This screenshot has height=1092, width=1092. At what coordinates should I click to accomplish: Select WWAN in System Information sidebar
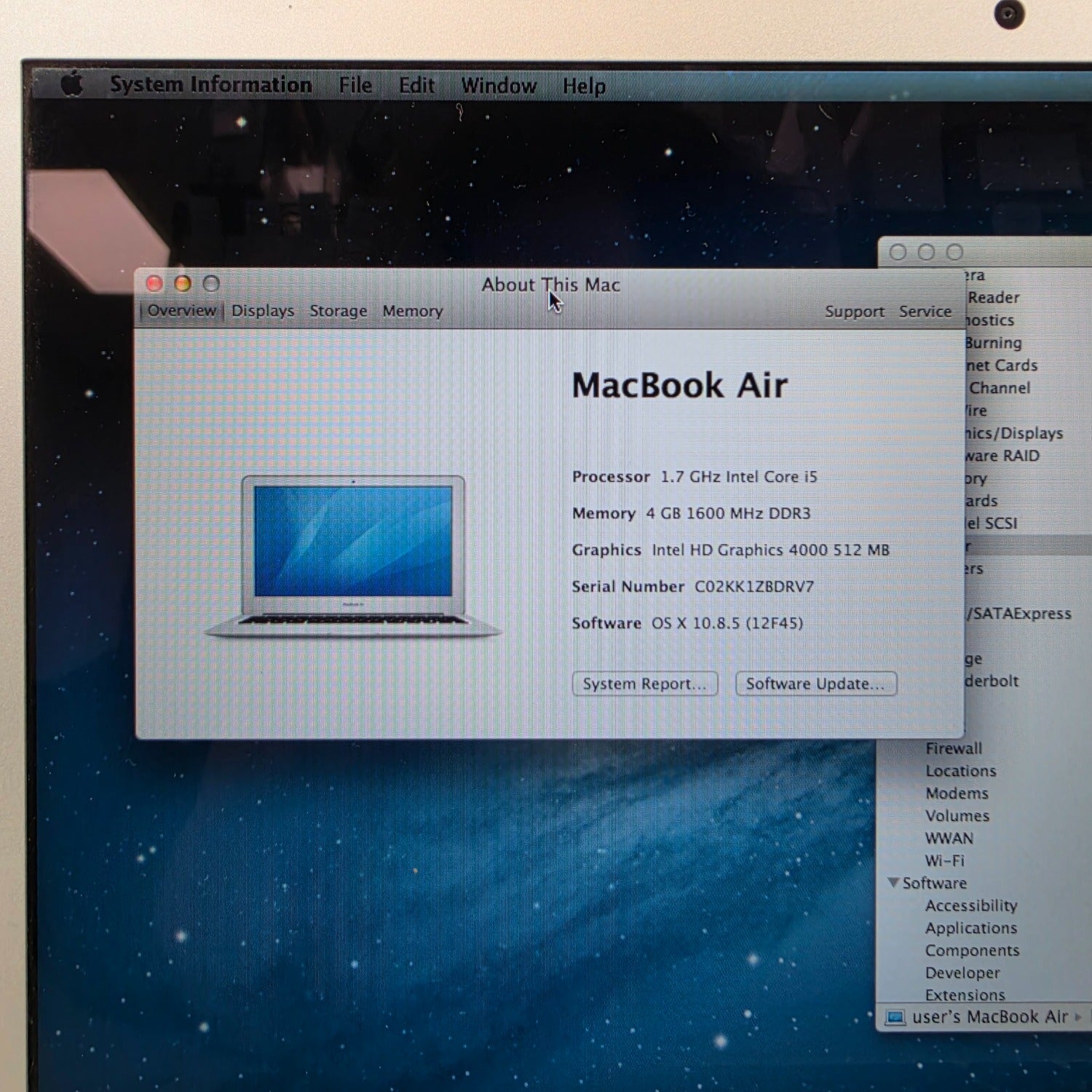click(949, 839)
